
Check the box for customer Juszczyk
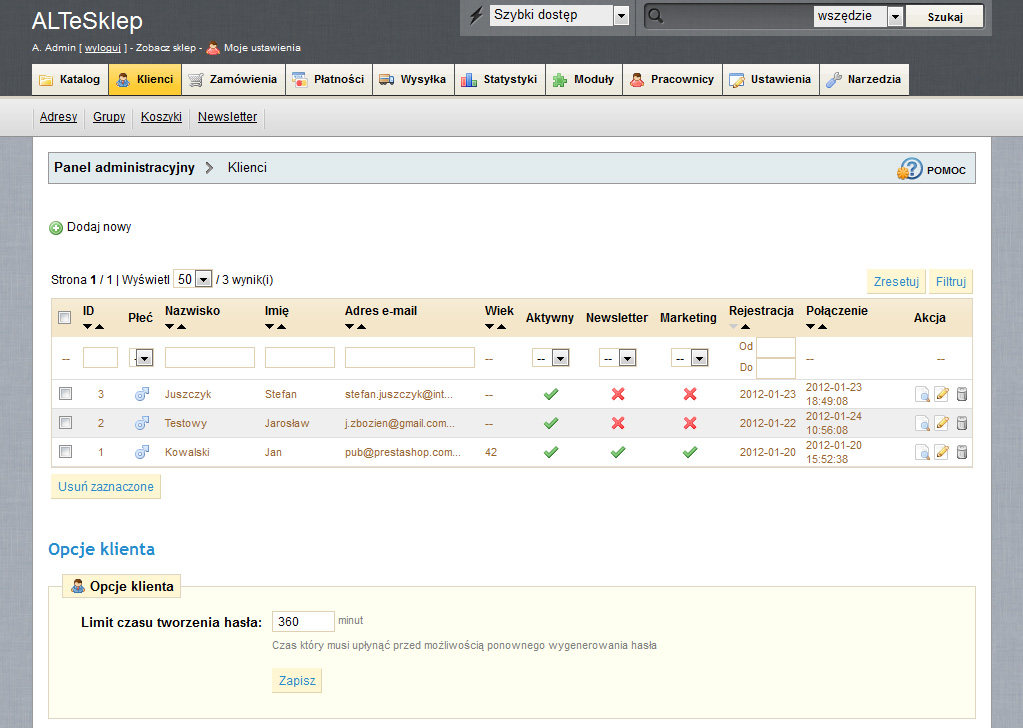coord(65,394)
